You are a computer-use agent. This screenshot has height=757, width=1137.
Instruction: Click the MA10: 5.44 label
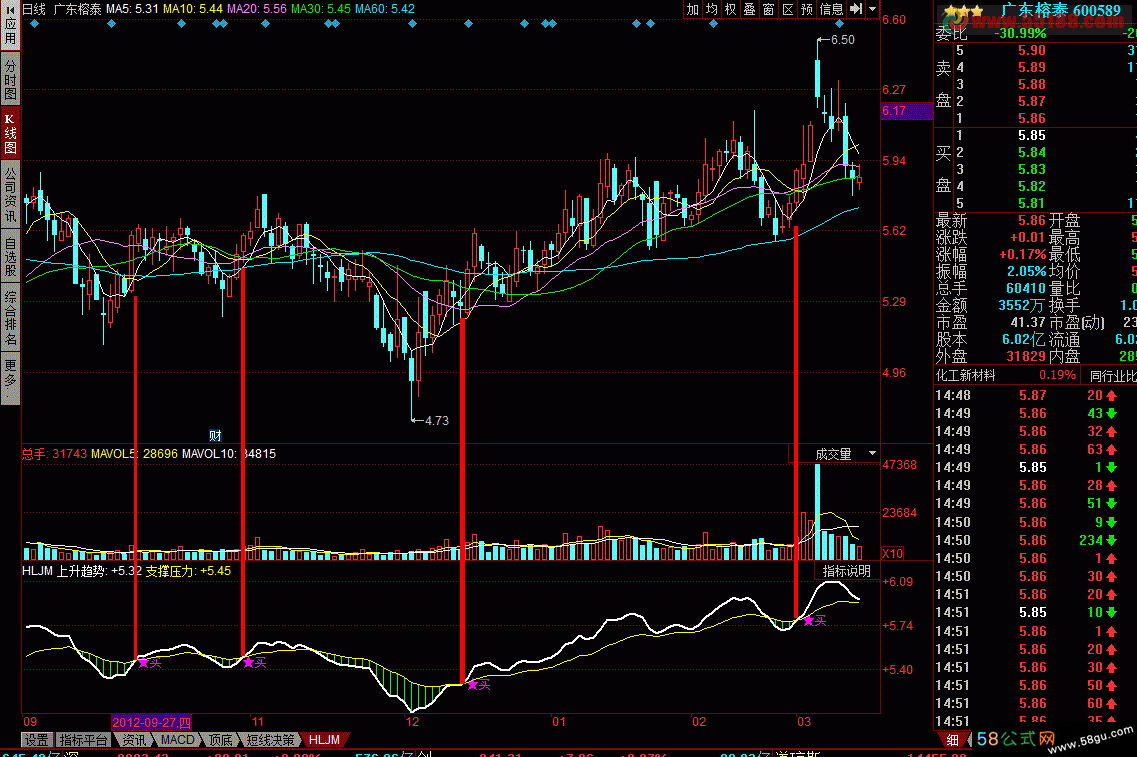coord(192,9)
